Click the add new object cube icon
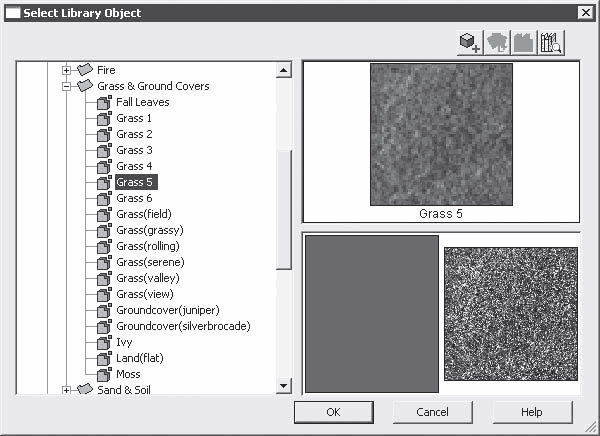 (470, 43)
